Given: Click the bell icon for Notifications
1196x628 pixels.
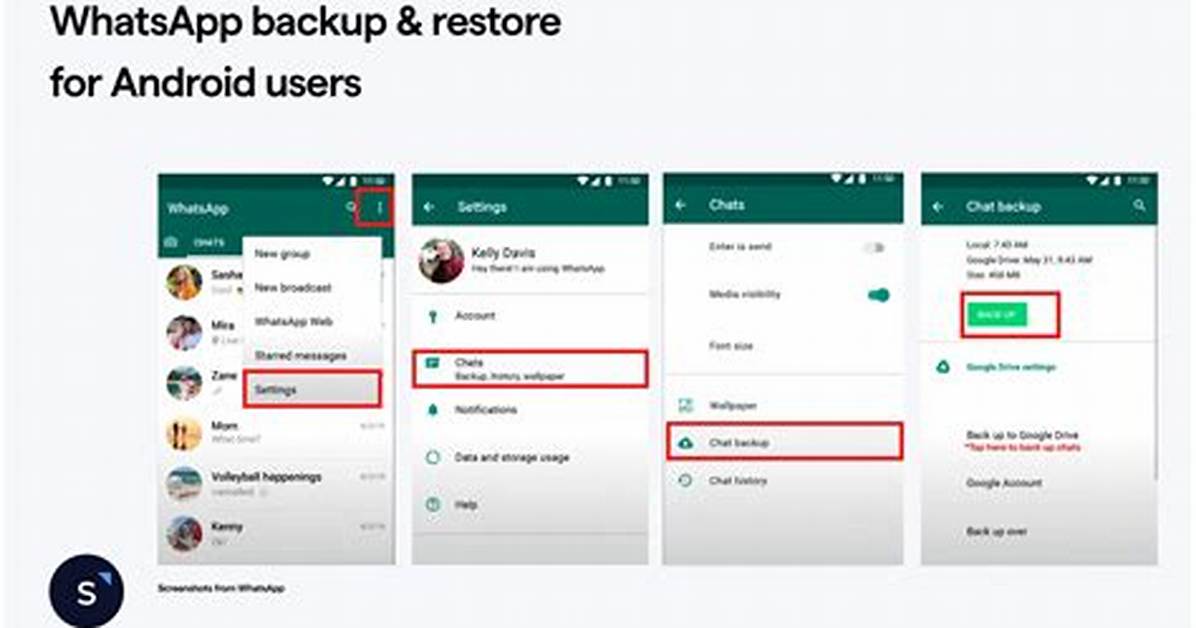Looking at the screenshot, I should [x=432, y=411].
